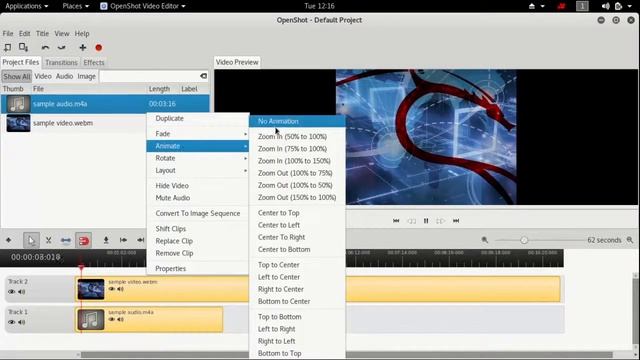Click the red playhead marker on ruler
Viewport: 640px width, 360px height.
click(81, 268)
